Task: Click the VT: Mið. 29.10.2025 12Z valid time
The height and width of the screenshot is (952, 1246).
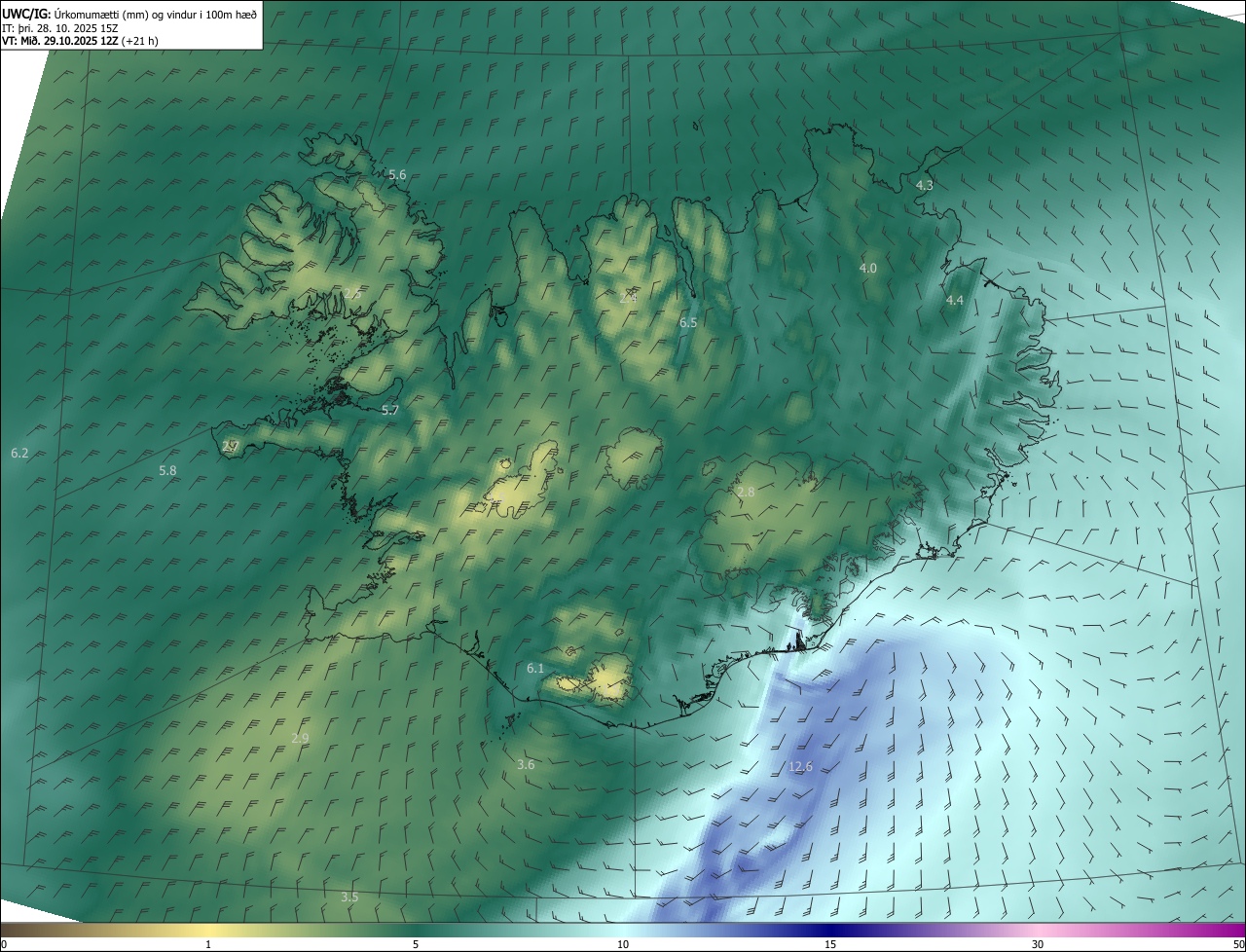Action: (x=80, y=41)
